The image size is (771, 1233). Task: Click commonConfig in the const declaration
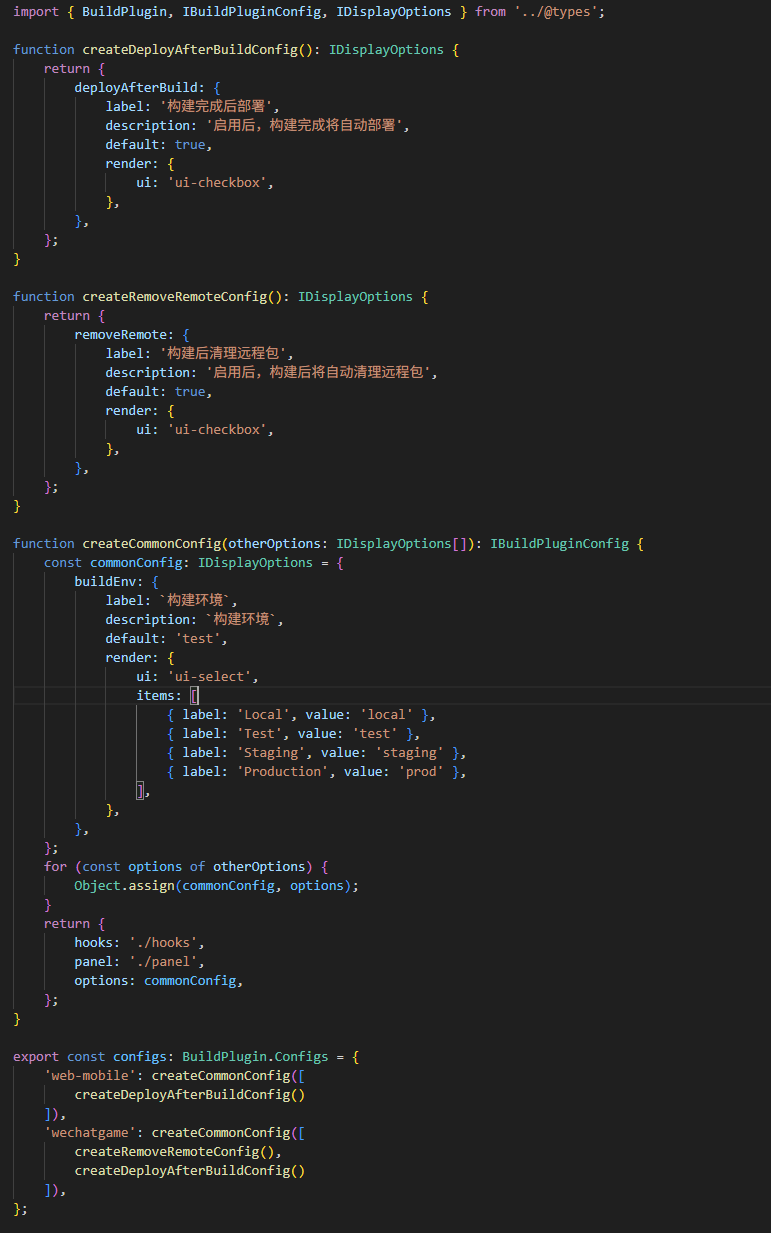(136, 563)
